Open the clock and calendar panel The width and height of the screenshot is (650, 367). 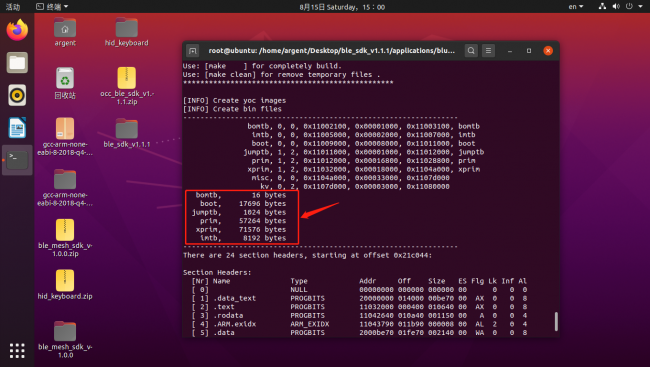tap(342, 7)
